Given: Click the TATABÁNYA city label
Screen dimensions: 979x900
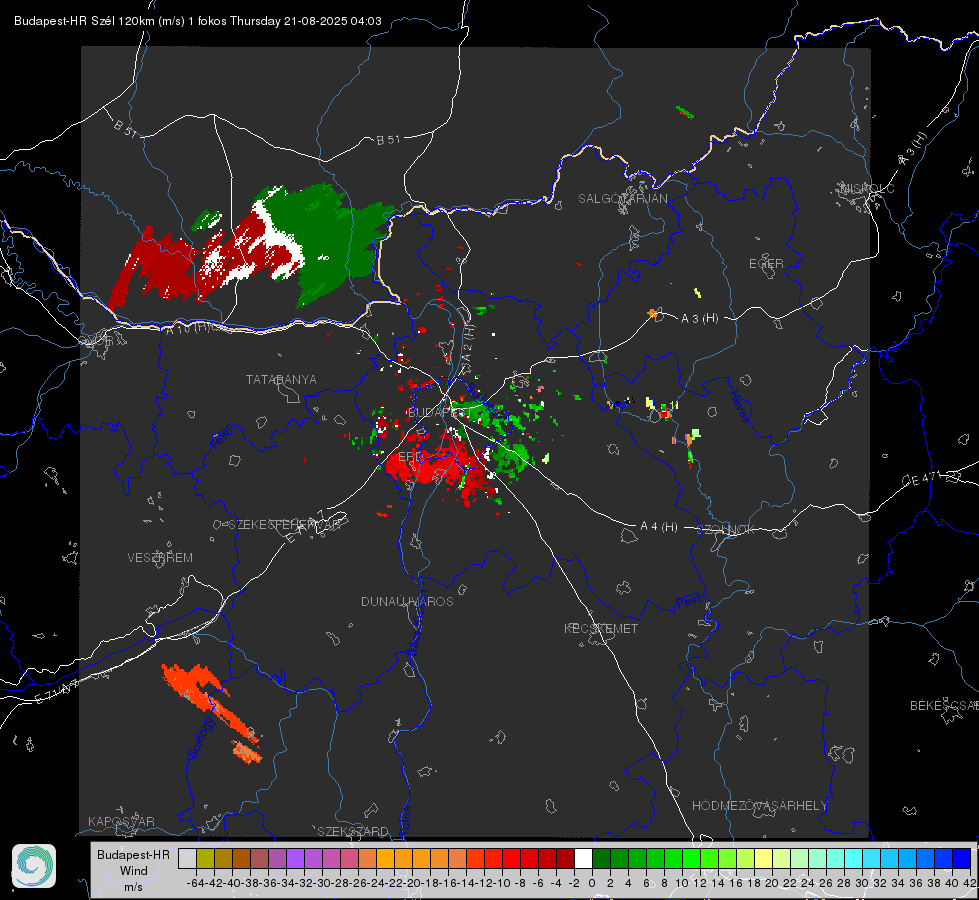Looking at the screenshot, I should 281,379.
